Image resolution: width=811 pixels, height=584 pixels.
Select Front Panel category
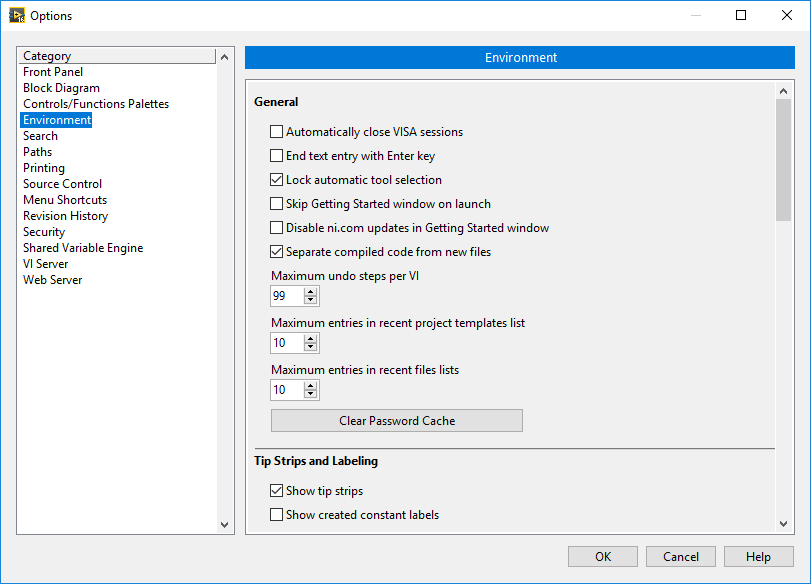pos(53,72)
